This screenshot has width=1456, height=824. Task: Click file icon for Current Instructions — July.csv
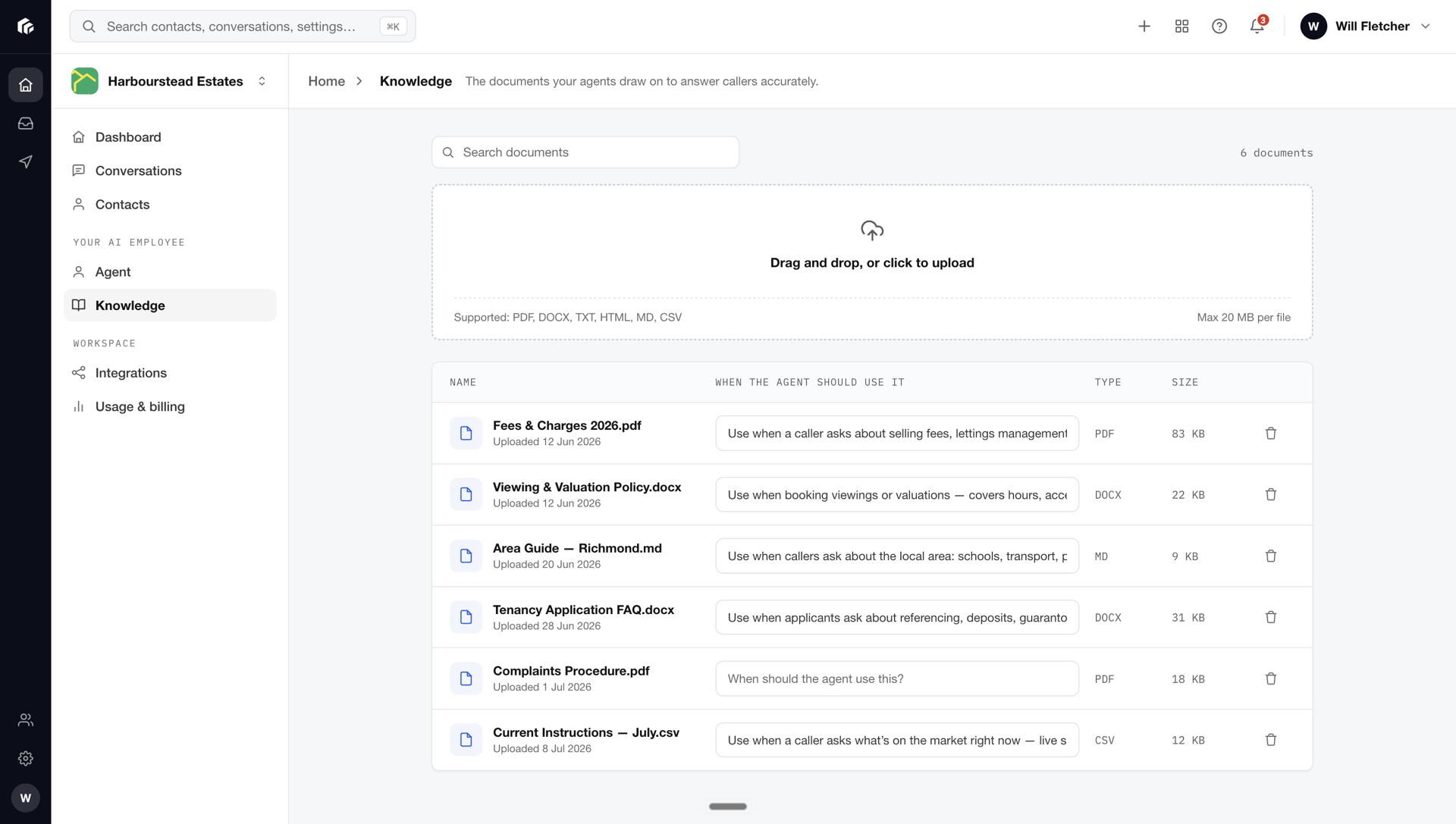click(466, 741)
